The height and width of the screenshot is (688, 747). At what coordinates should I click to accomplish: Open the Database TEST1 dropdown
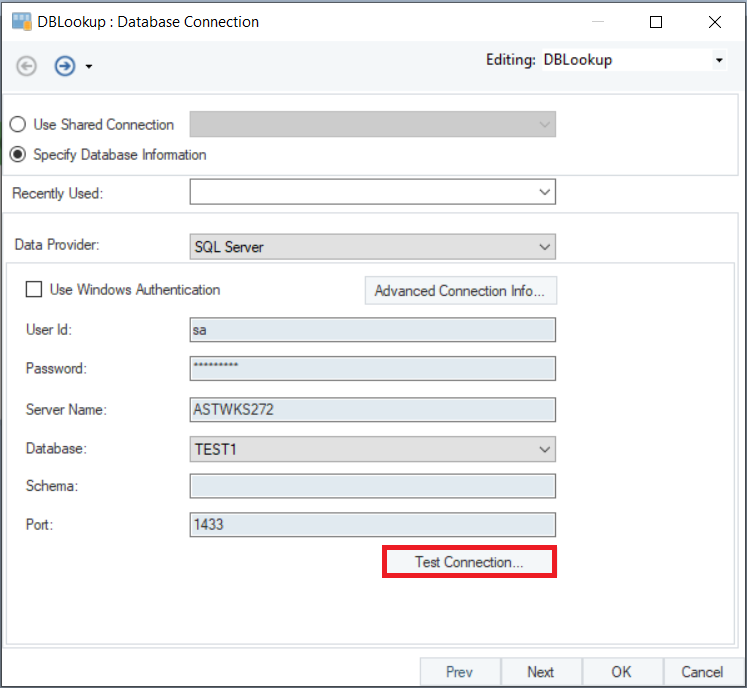[544, 450]
